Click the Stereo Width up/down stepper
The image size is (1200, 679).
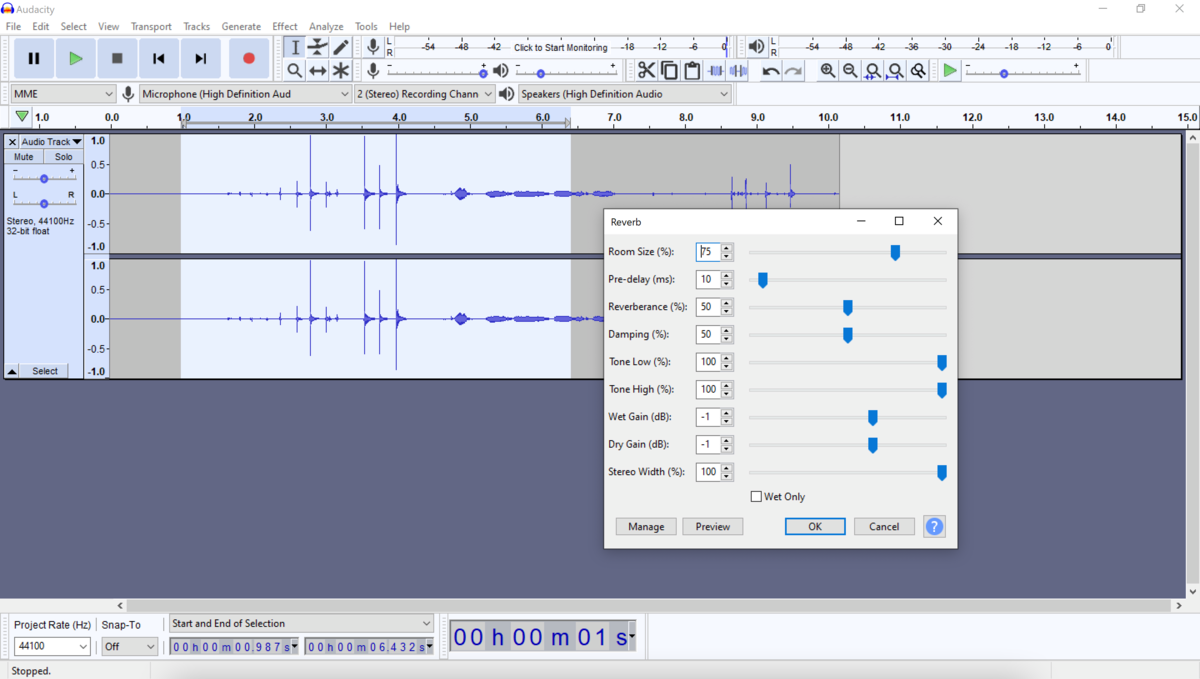(x=727, y=472)
